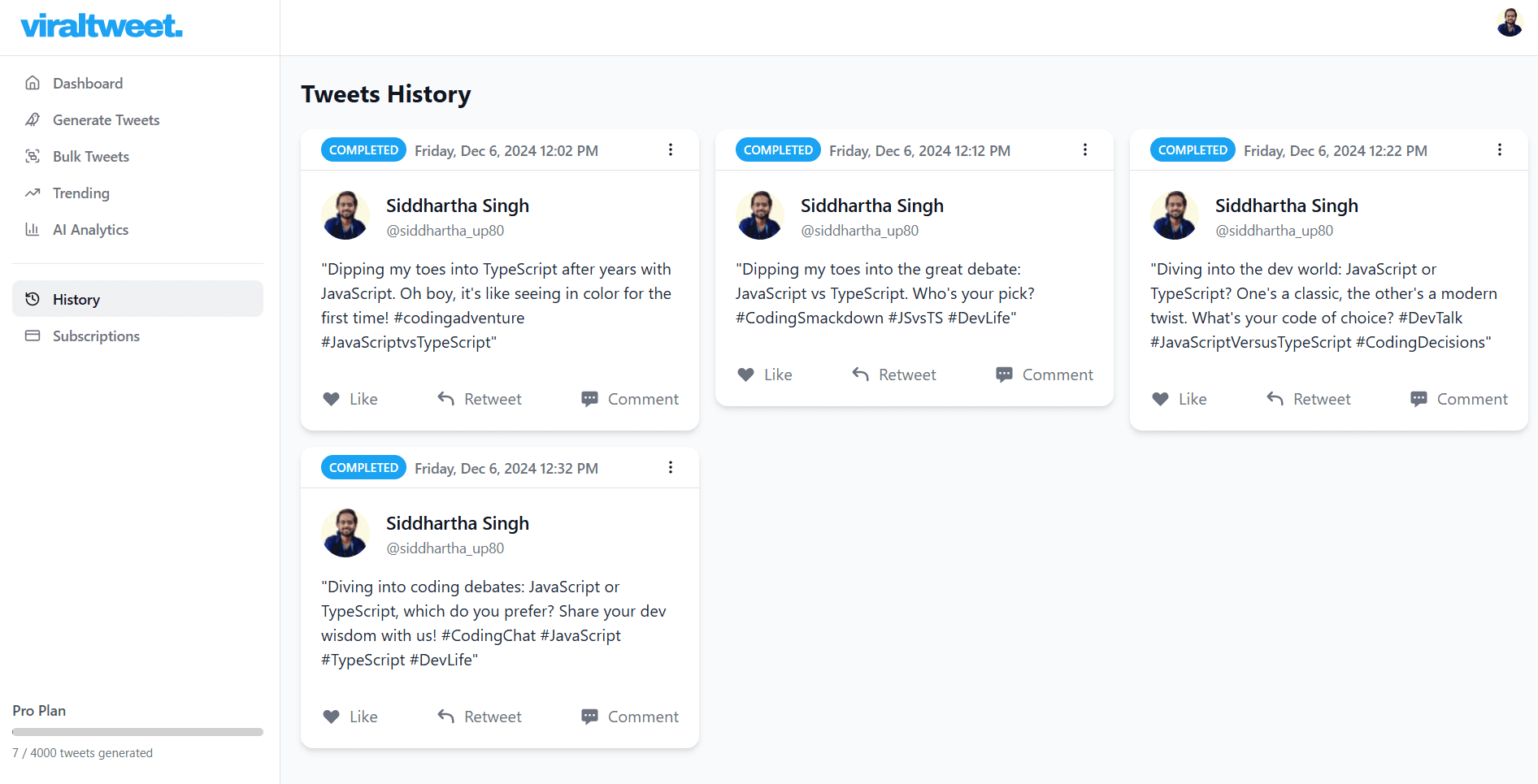Click the Bulk Tweets scan icon
1538x784 pixels.
33,156
